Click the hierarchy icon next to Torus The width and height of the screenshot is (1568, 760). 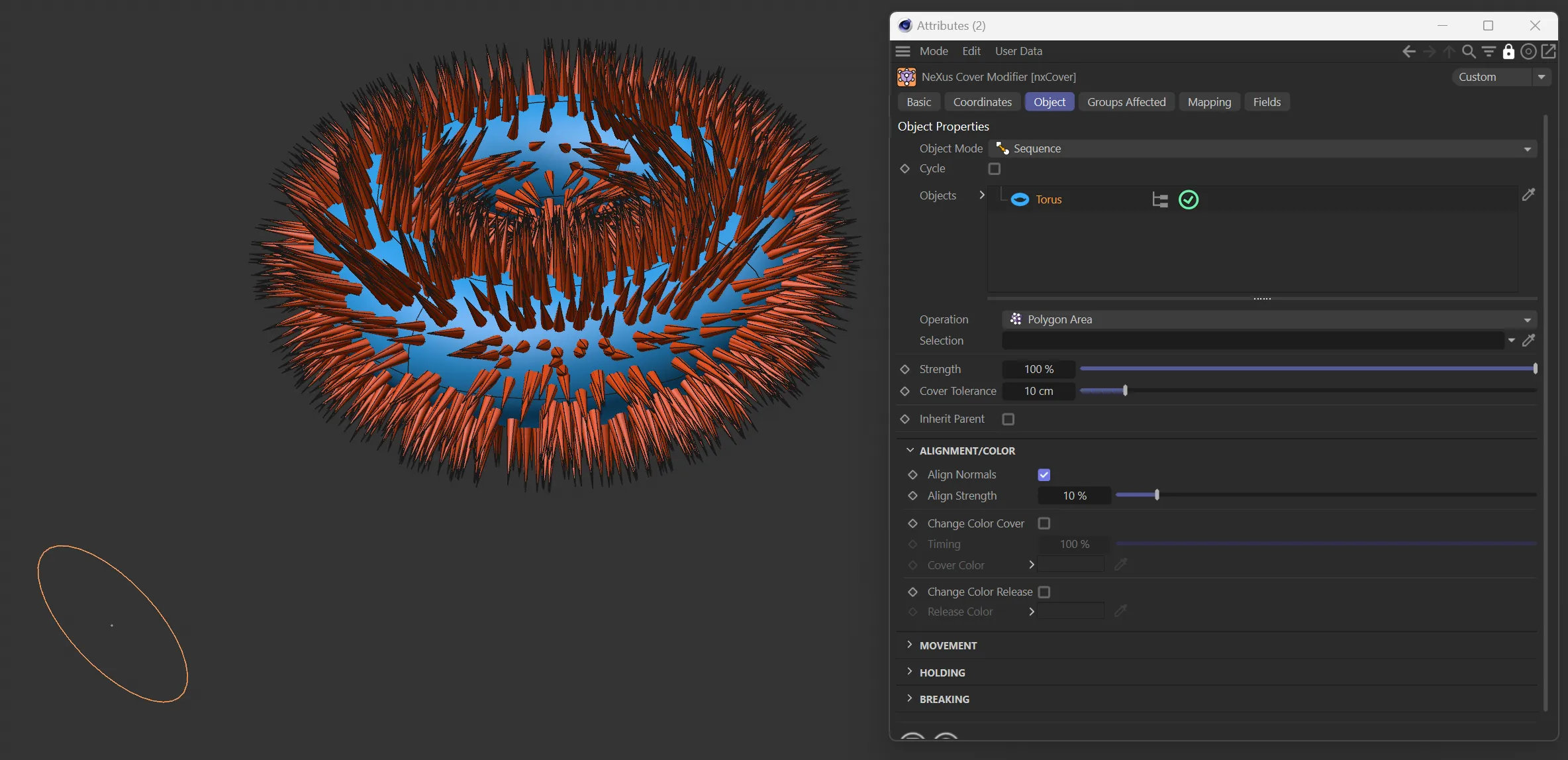(1159, 199)
